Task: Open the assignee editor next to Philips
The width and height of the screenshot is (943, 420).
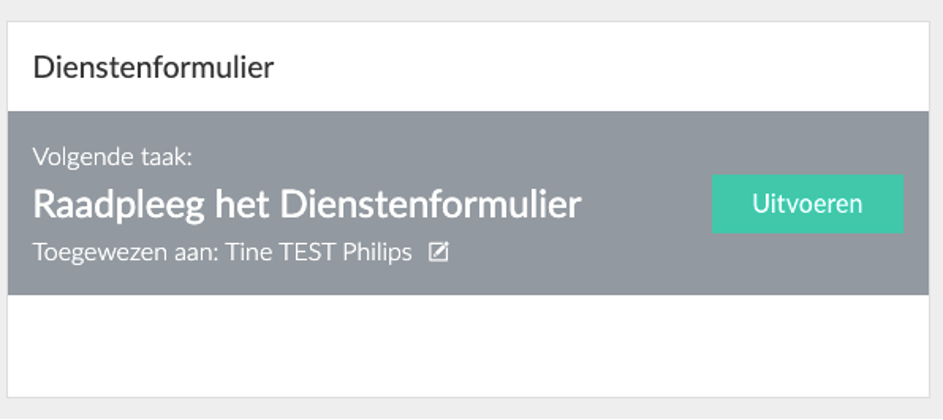Action: (x=438, y=252)
